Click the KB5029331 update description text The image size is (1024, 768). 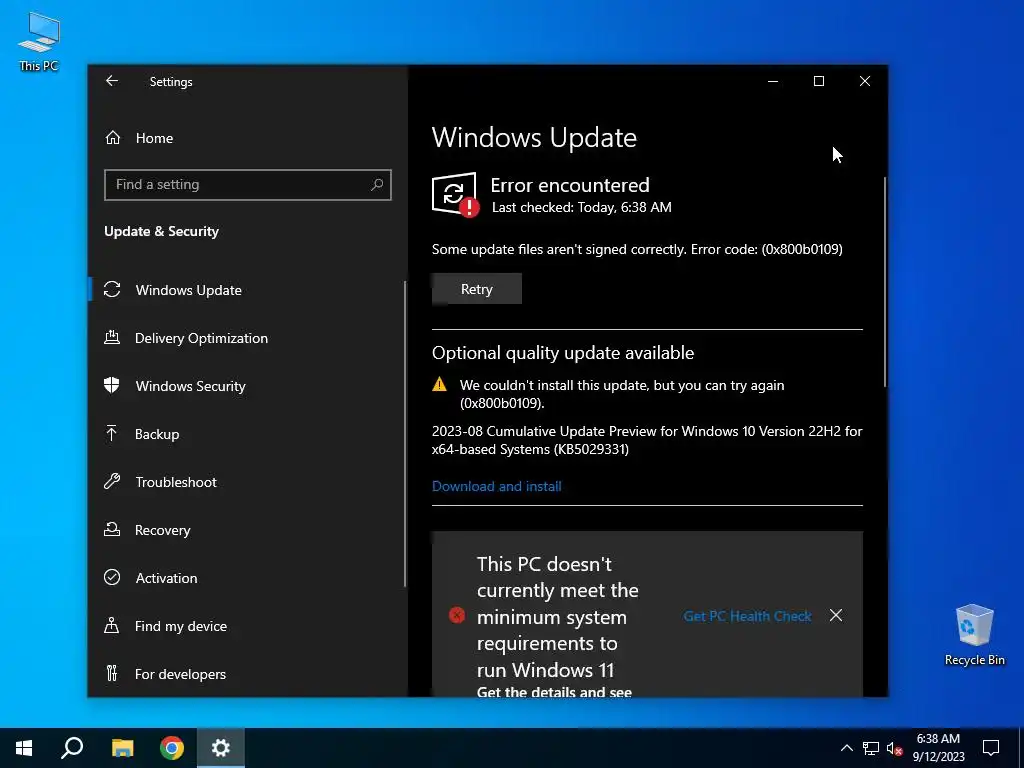(x=647, y=440)
